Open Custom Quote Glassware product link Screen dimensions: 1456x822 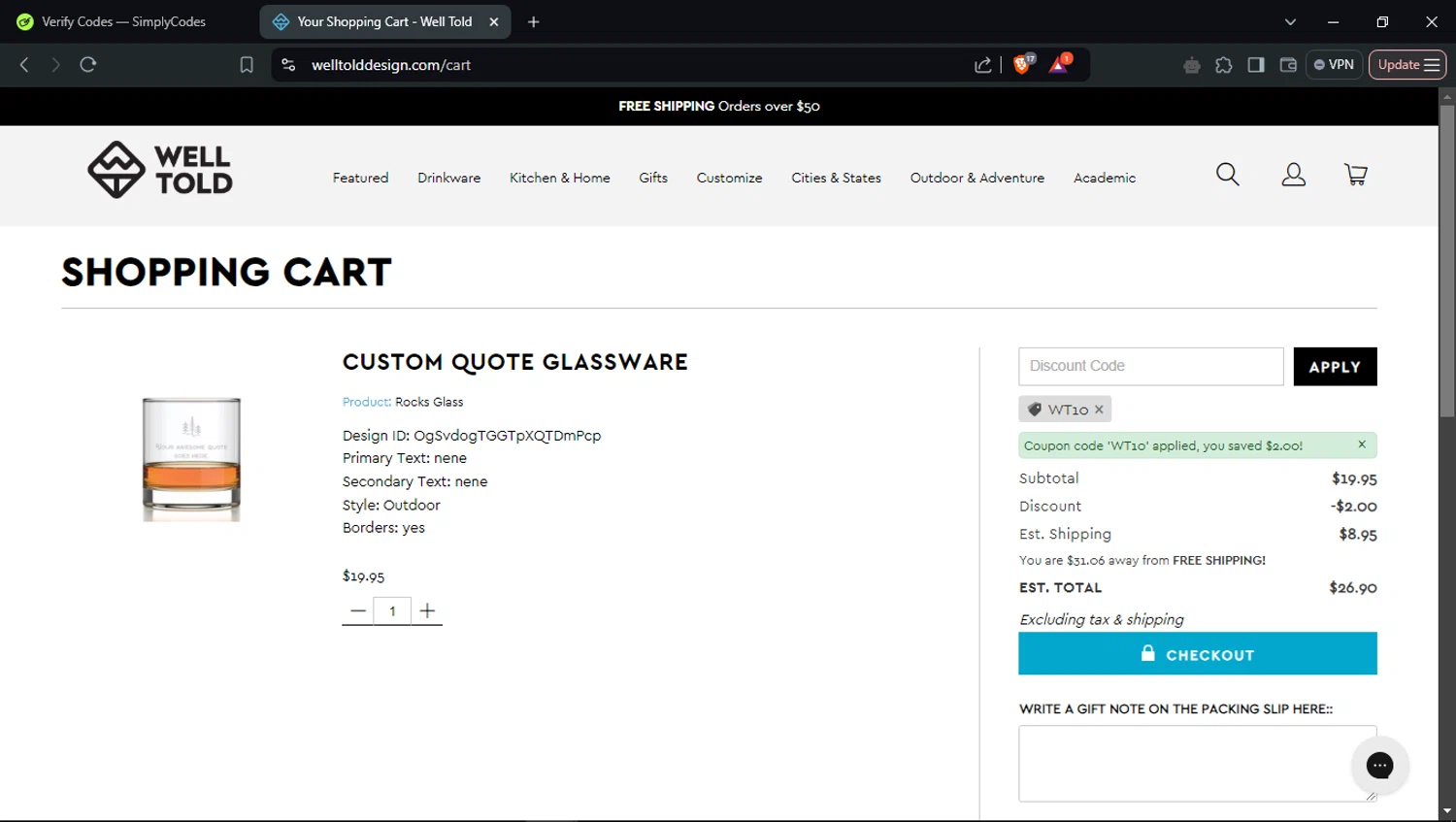[515, 362]
